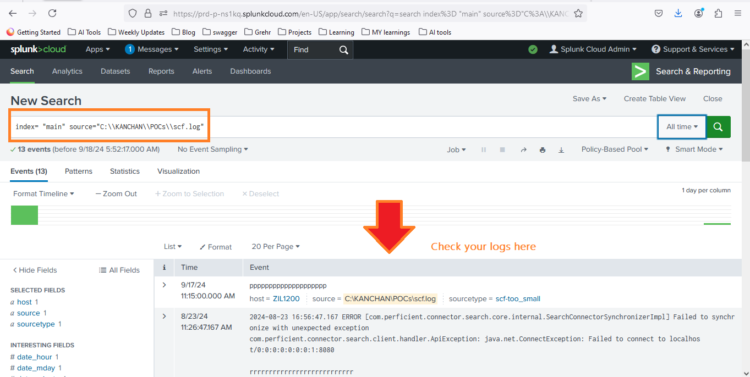This screenshot has height=377, width=750.
Task: Open the extensions puzzle icon
Action: [718, 13]
